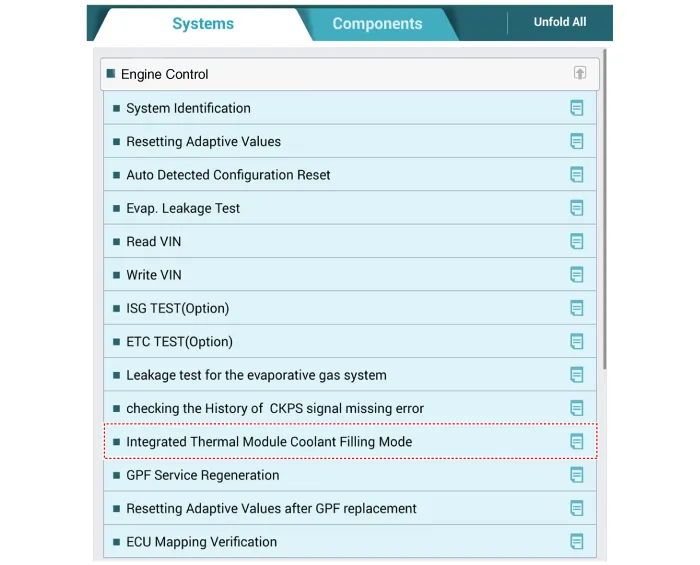
Task: Switch to the Components tab
Action: [377, 24]
